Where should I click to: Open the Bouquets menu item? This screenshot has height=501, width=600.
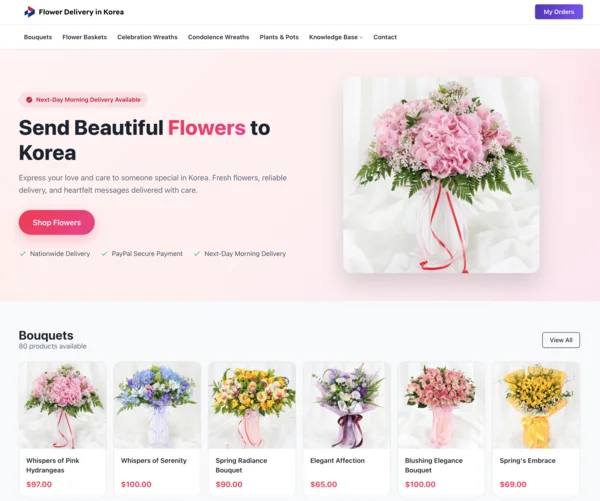coord(38,37)
